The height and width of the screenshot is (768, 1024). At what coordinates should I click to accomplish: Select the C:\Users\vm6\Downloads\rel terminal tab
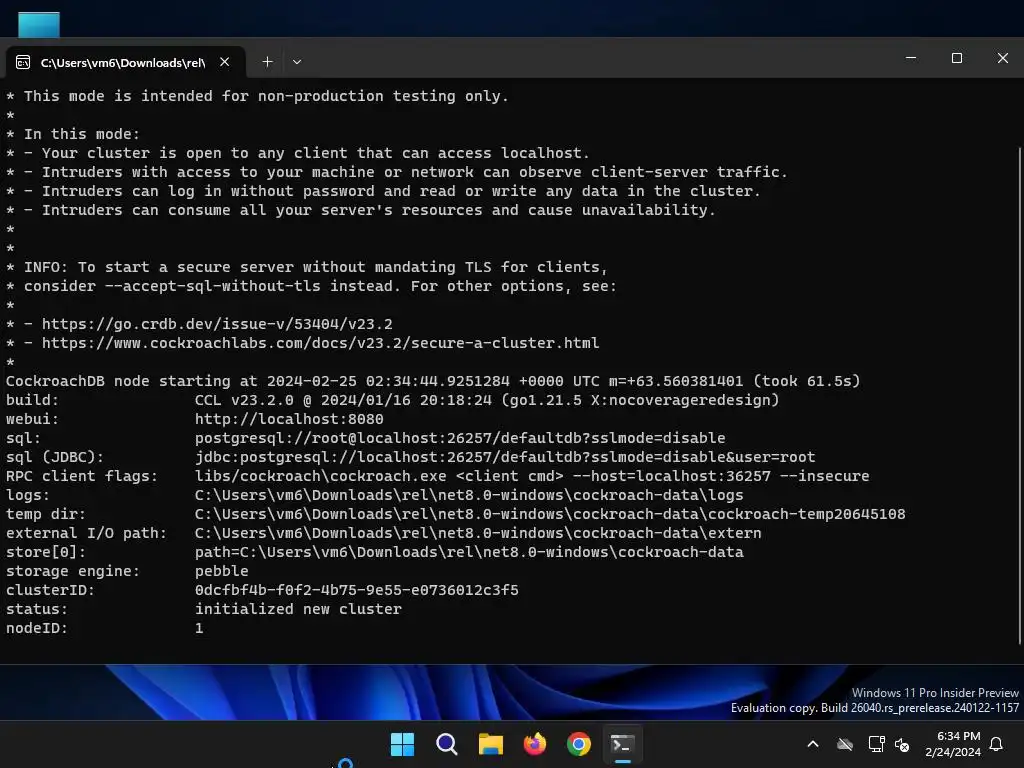[x=125, y=62]
